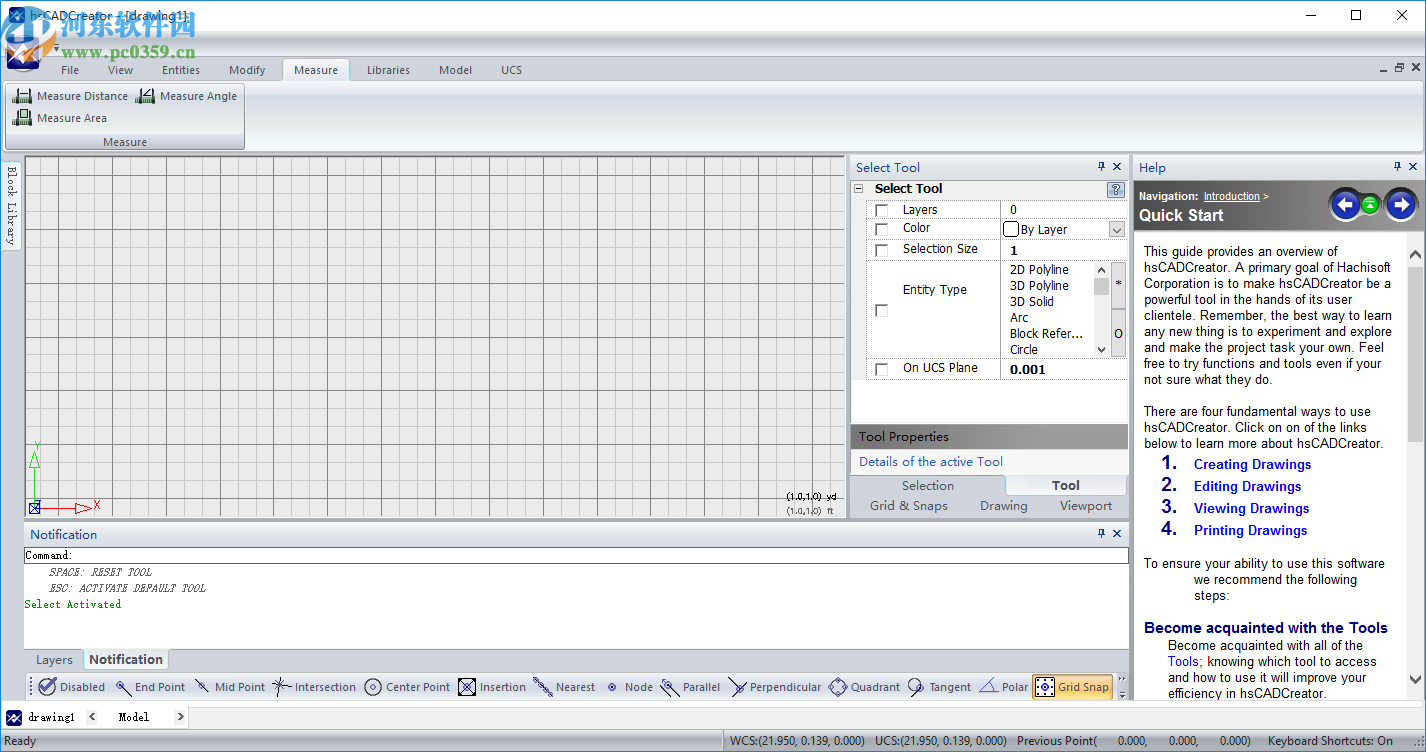
Task: Click the Command input field
Action: pyautogui.click(x=576, y=555)
